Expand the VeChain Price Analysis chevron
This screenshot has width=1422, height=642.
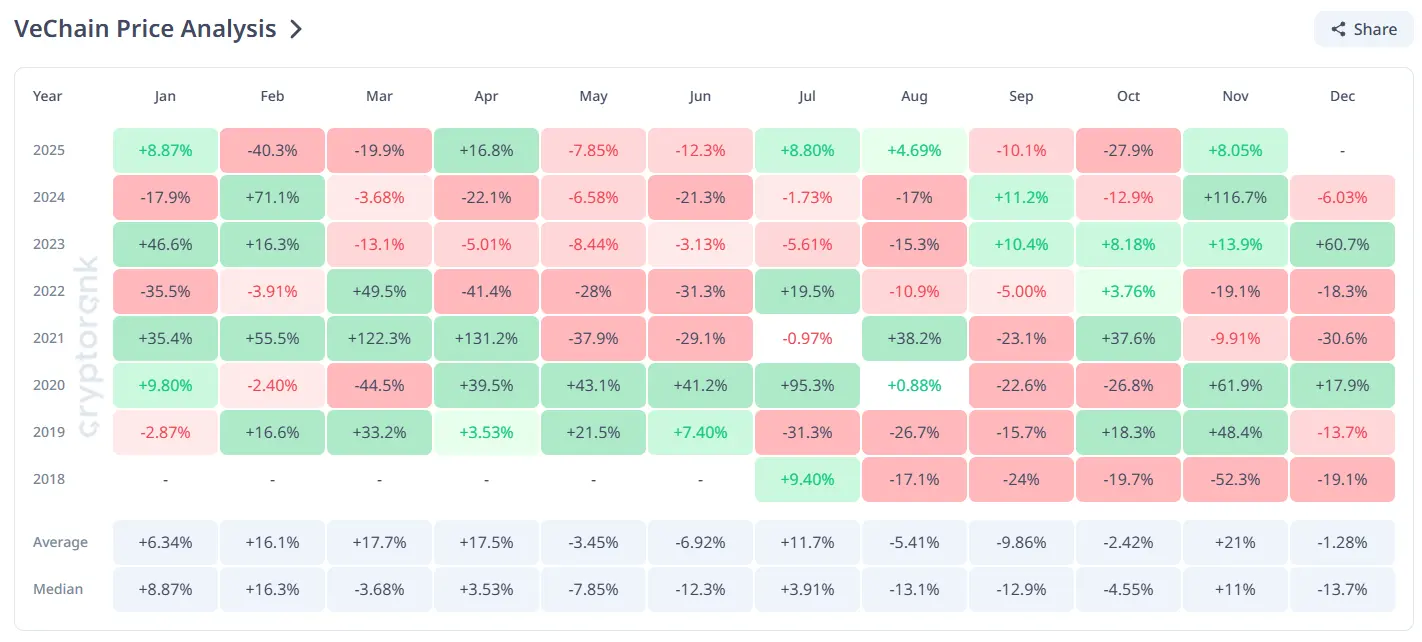click(296, 29)
